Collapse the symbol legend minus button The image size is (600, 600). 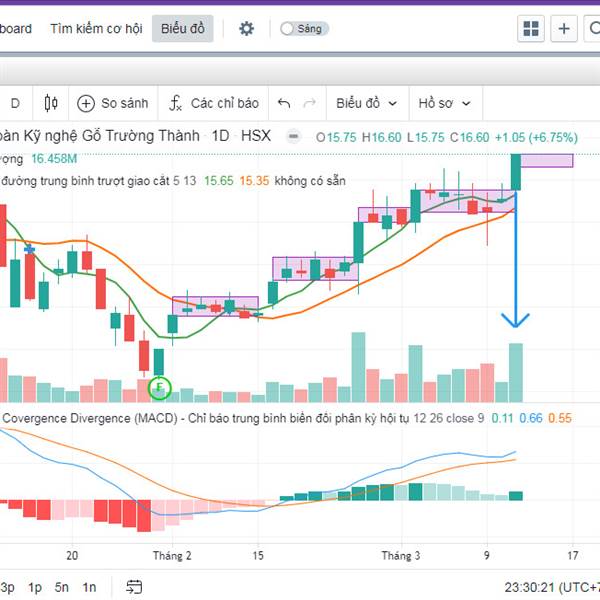pyautogui.click(x=293, y=137)
